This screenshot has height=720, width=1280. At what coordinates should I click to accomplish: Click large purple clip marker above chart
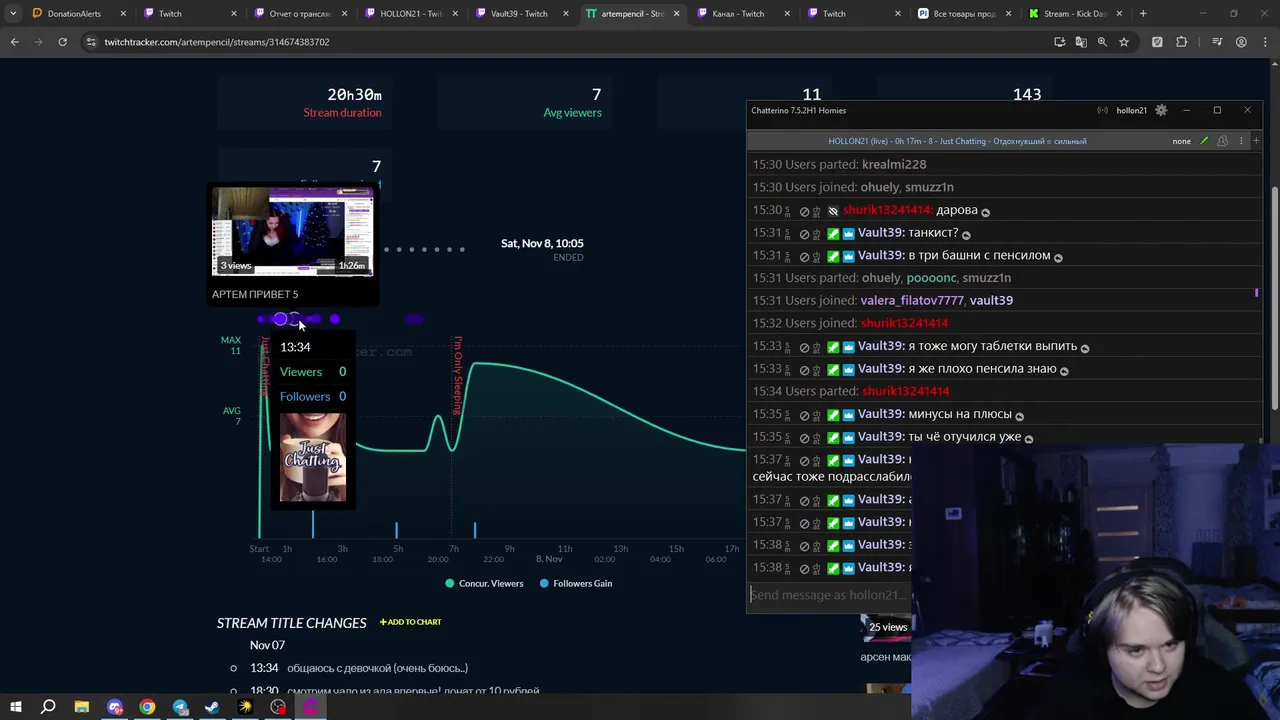coord(280,319)
